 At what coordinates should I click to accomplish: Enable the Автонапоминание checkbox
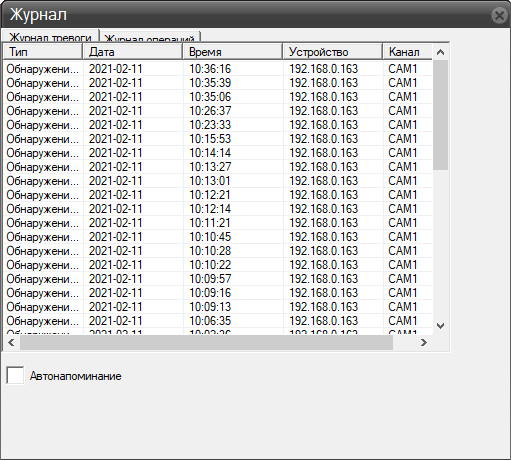click(15, 375)
